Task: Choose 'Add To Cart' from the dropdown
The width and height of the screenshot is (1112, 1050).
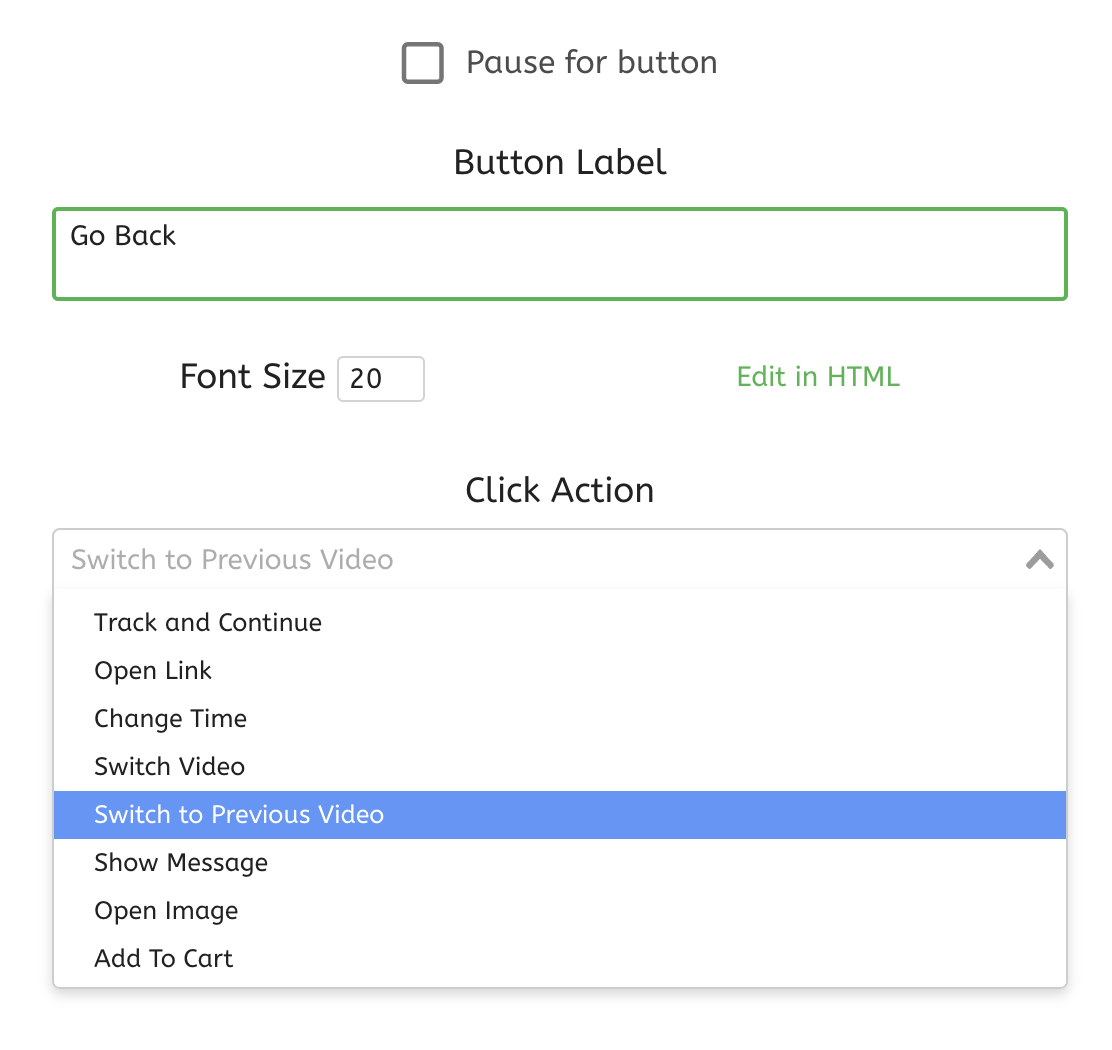Action: 163,959
